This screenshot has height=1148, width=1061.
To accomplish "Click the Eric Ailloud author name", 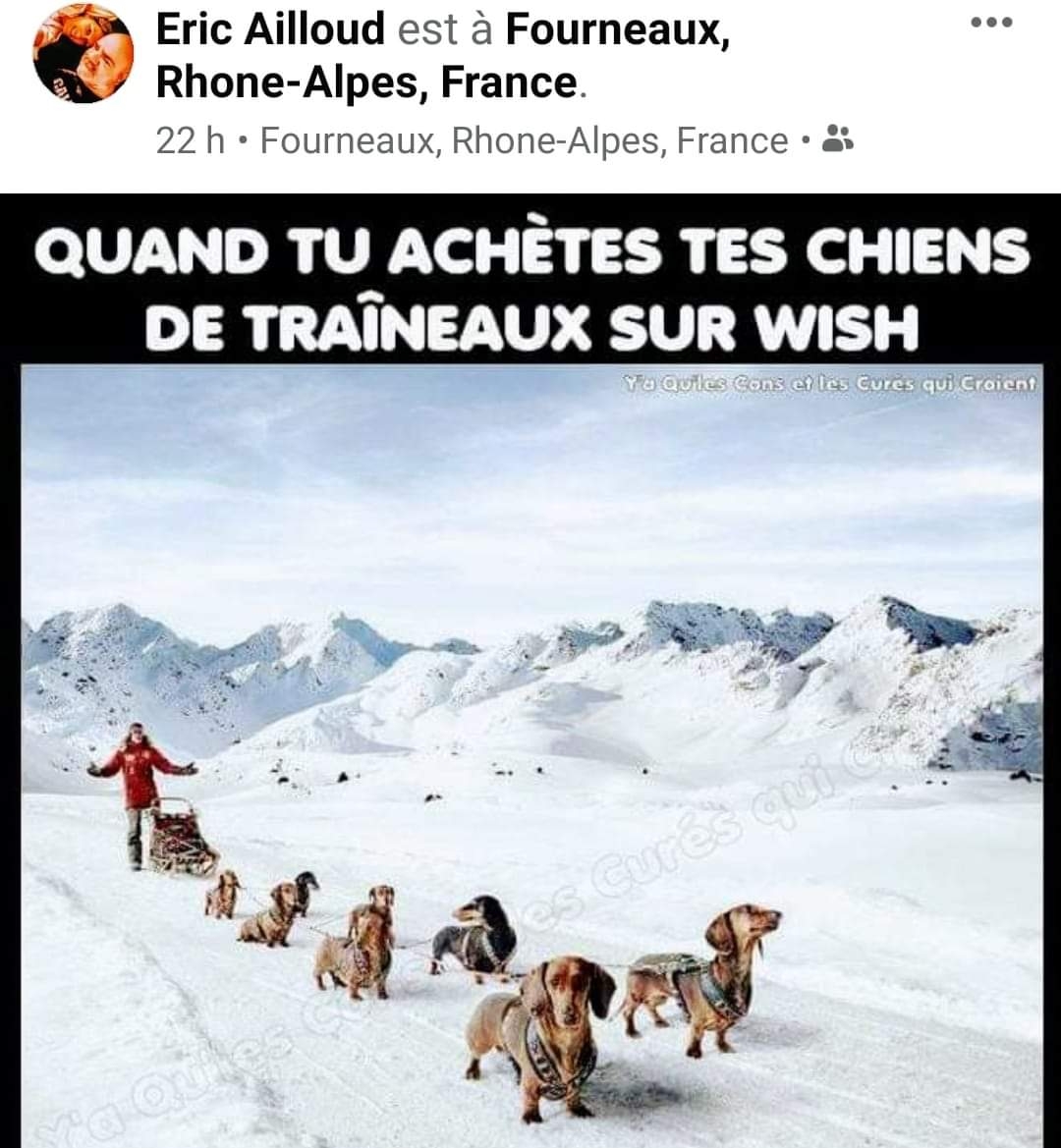I will click(x=270, y=29).
